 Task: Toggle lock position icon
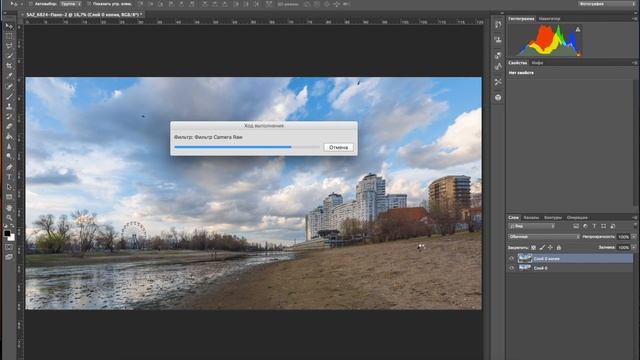[550, 247]
